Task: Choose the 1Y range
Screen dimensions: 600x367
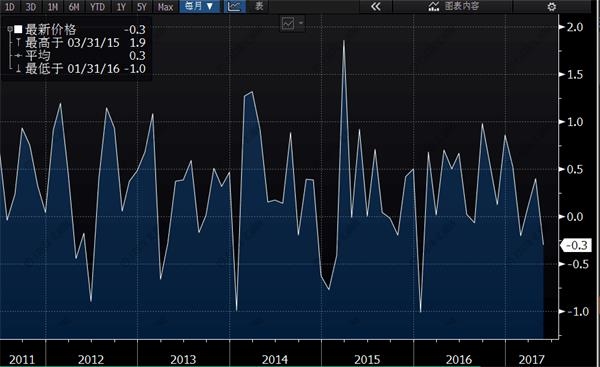Action: [121, 7]
